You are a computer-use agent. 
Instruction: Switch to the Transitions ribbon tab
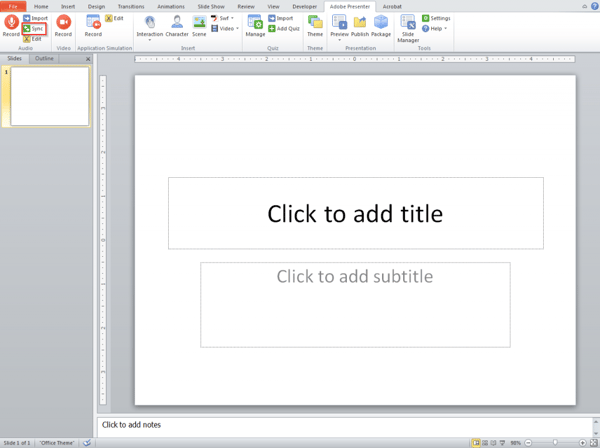click(x=131, y=7)
